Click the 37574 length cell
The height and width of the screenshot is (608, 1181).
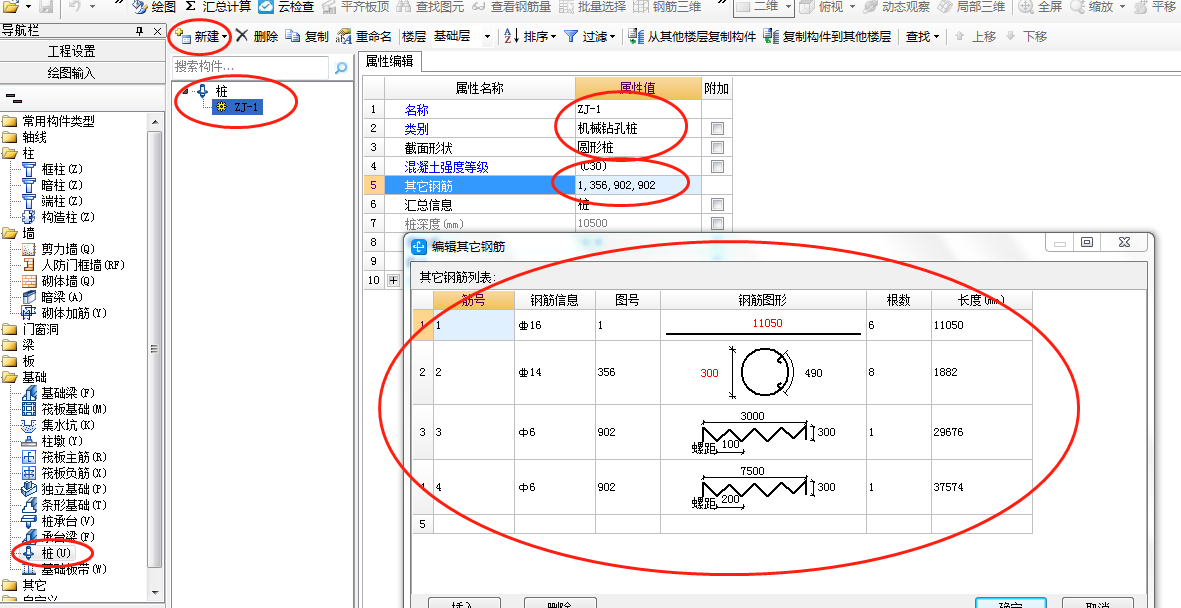(981, 487)
